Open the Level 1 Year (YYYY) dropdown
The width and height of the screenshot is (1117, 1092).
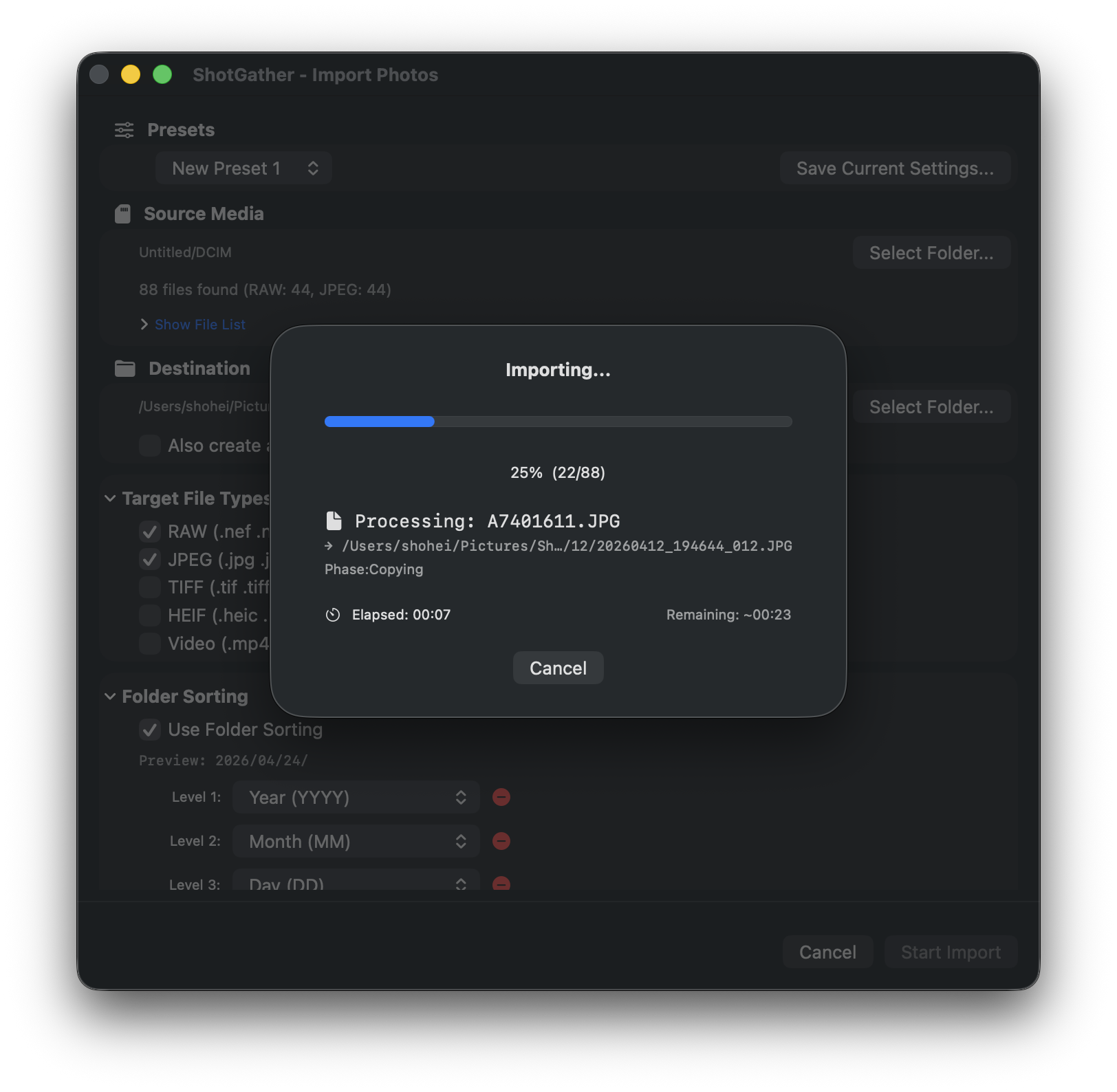[x=356, y=797]
